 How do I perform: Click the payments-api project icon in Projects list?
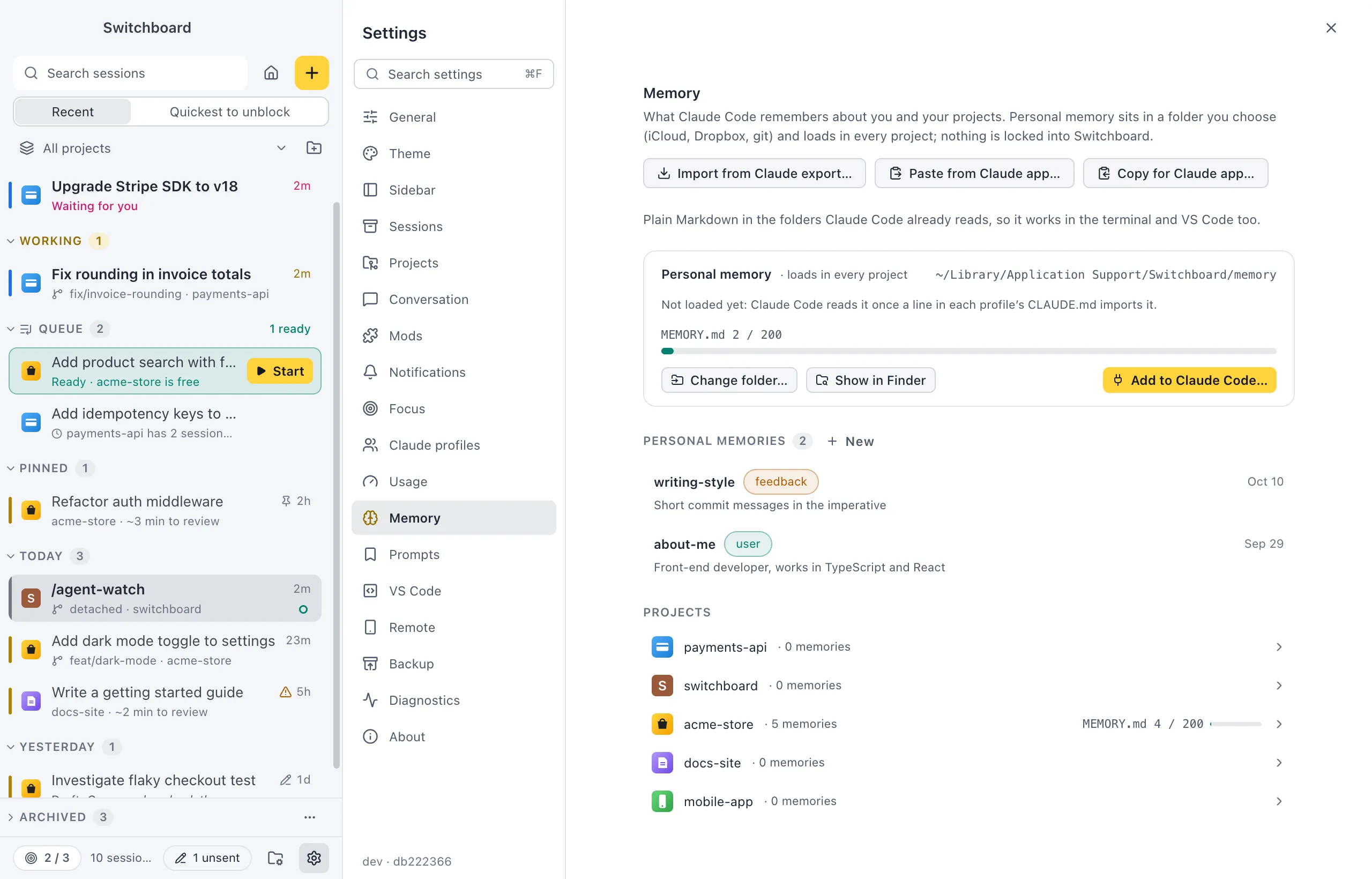click(x=662, y=647)
